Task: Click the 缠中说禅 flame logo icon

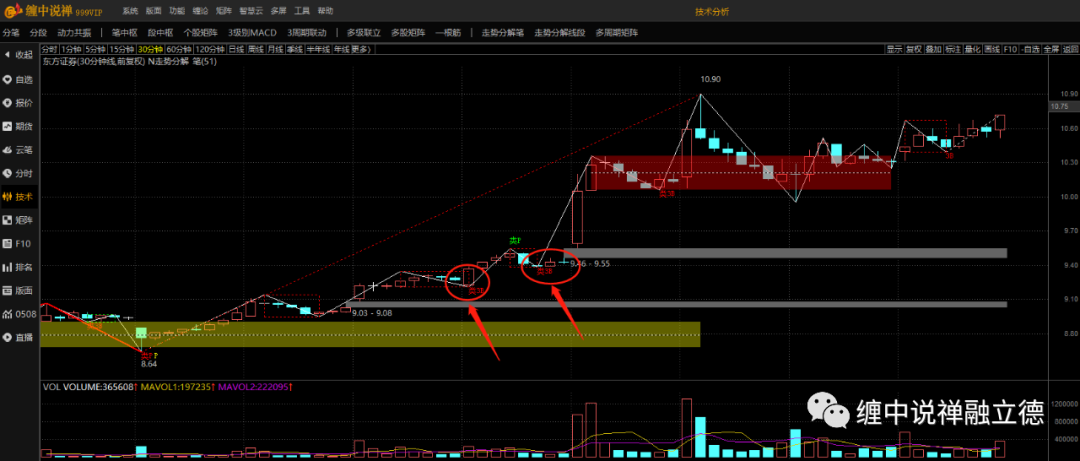Action: coord(12,12)
